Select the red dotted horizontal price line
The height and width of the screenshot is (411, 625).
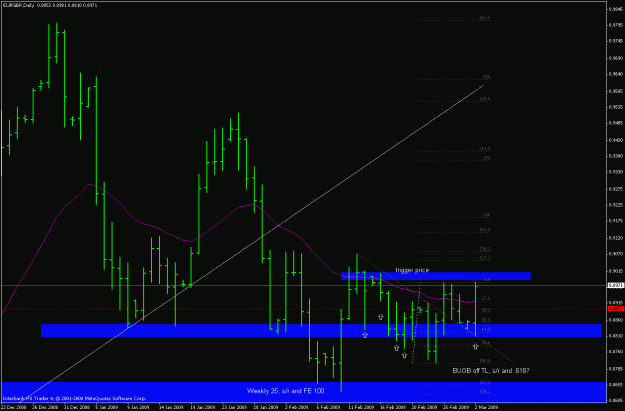303,309
